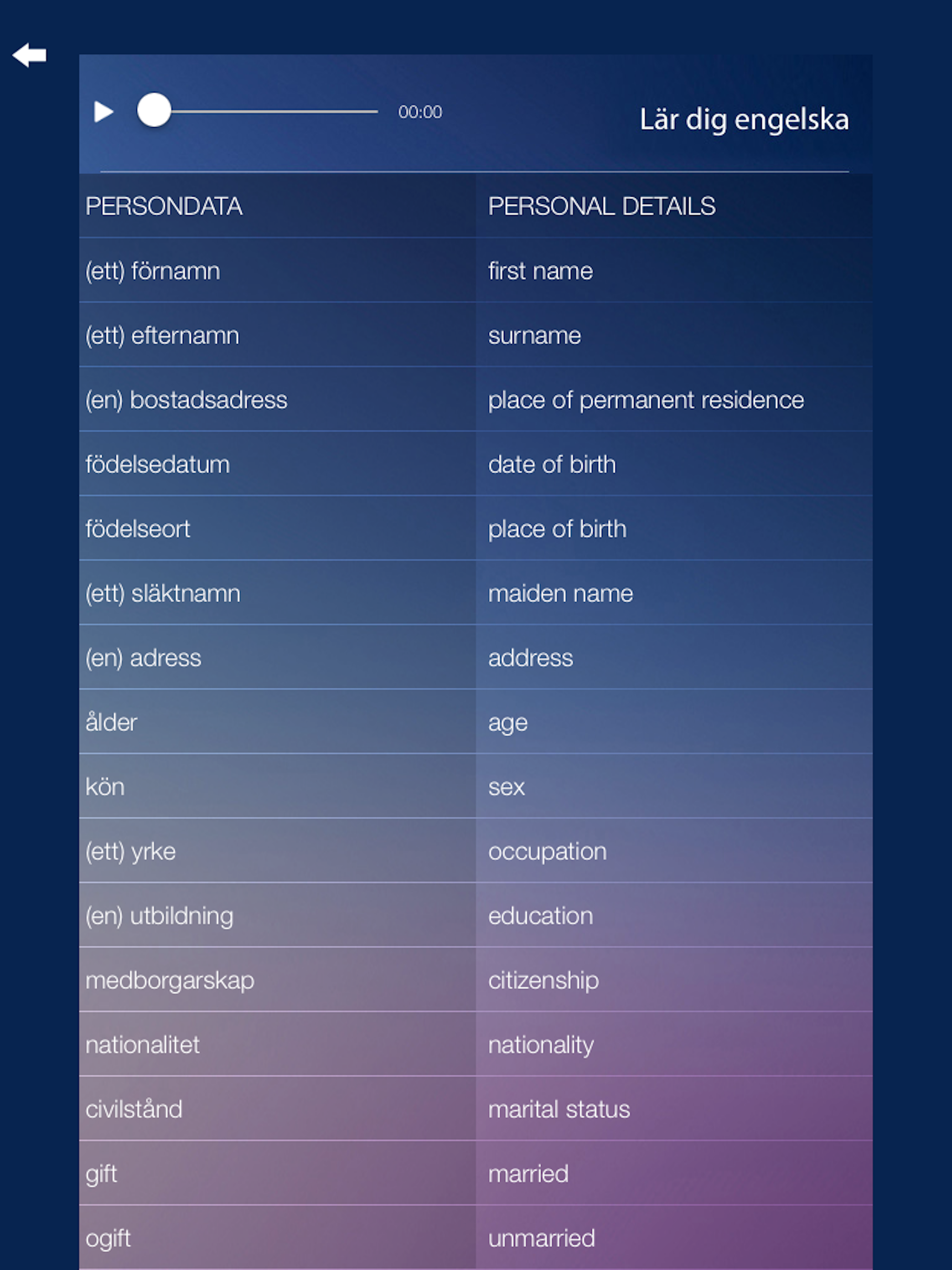Select the PERSONDATA header cell
Screen dimensions: 952x1270
278,206
